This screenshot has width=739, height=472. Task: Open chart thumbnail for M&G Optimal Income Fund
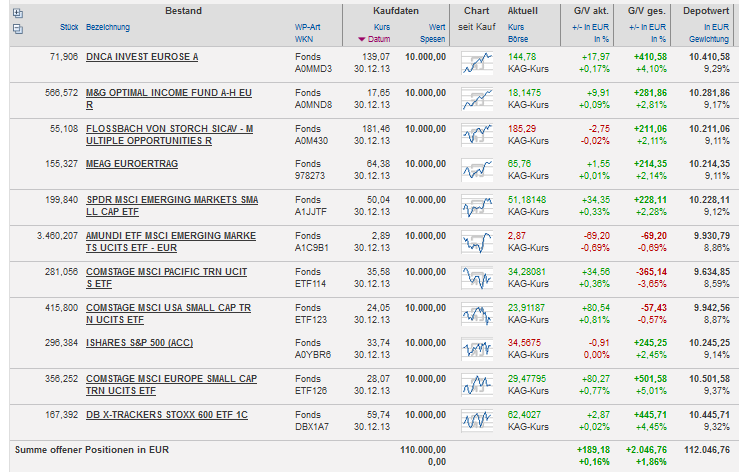tap(477, 99)
